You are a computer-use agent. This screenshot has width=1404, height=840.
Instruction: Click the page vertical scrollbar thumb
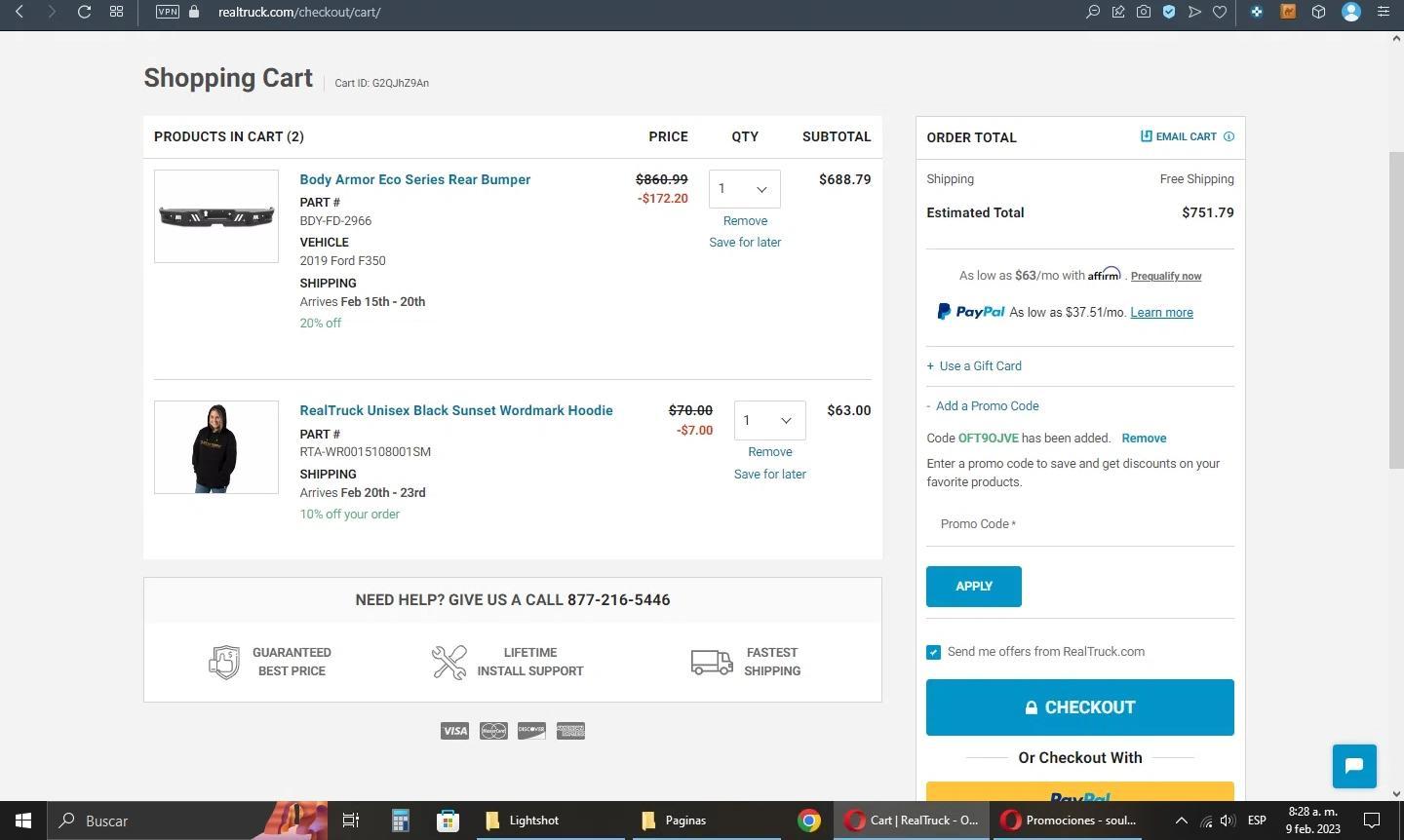click(x=1396, y=312)
